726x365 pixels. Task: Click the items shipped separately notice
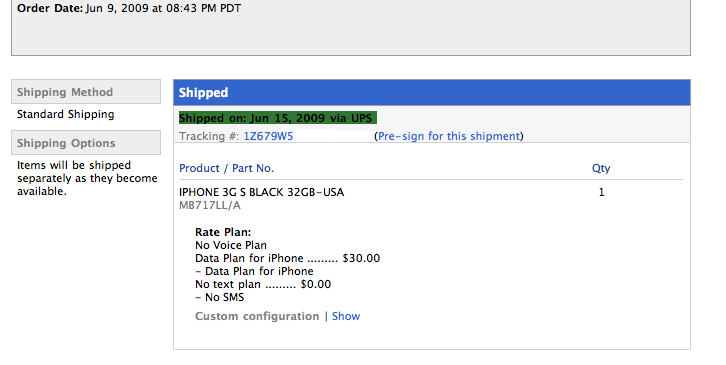pos(87,178)
